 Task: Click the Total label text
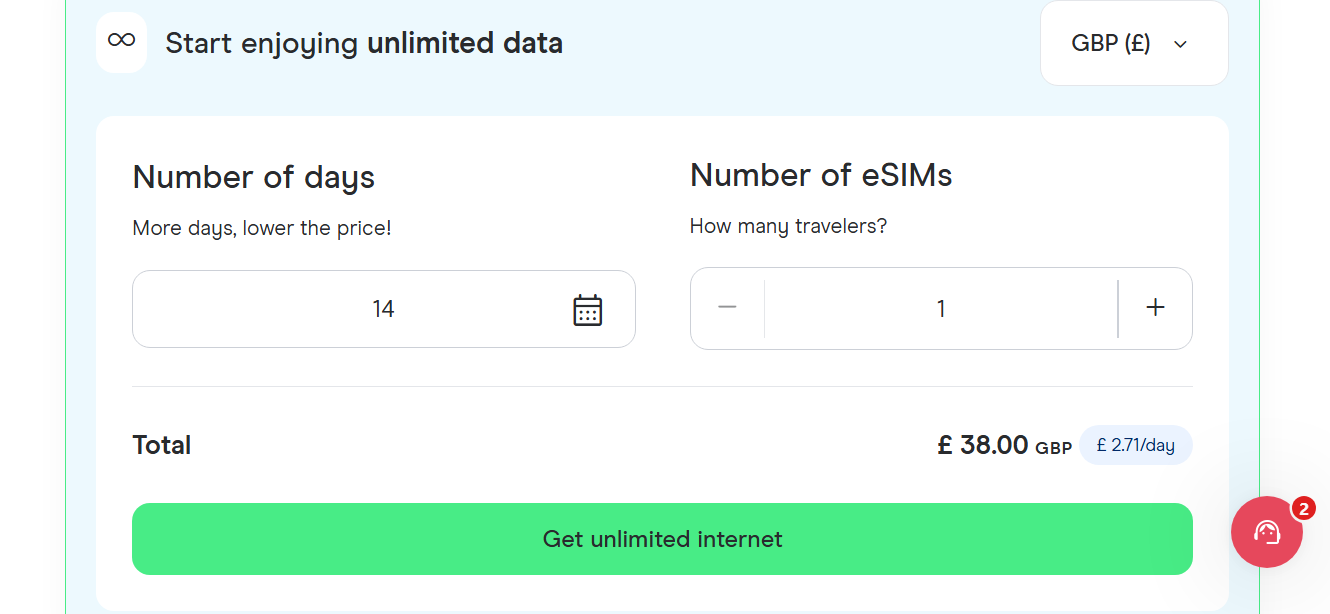coord(161,444)
